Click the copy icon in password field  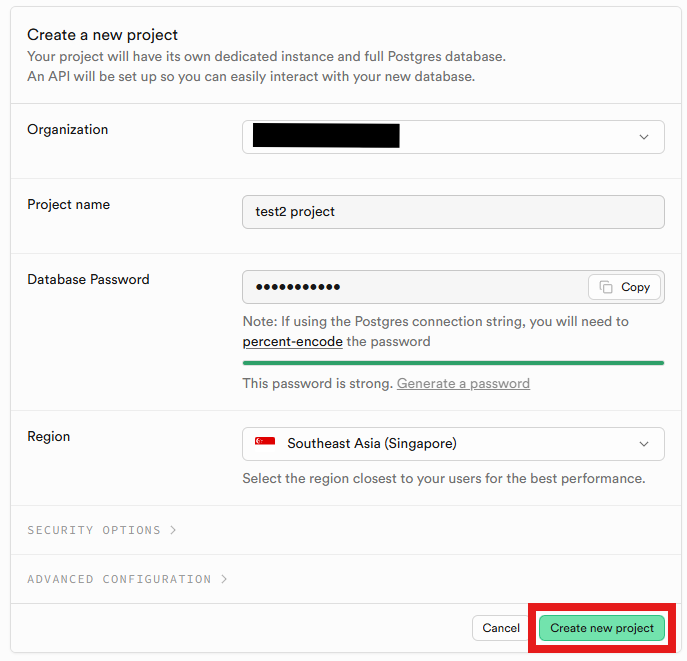coord(606,287)
